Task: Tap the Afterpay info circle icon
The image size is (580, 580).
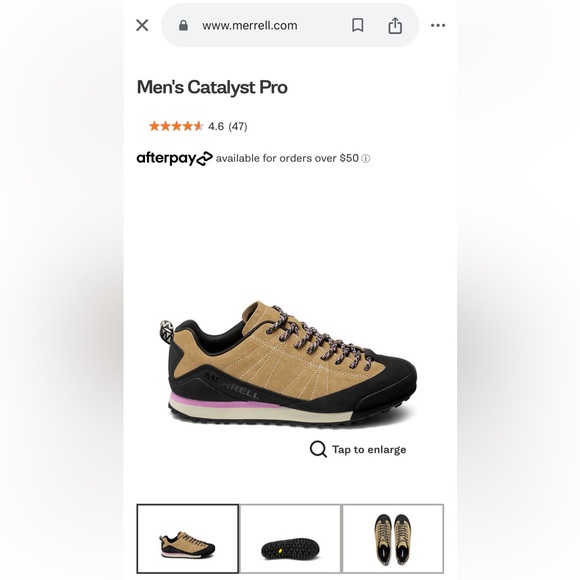Action: tap(365, 159)
